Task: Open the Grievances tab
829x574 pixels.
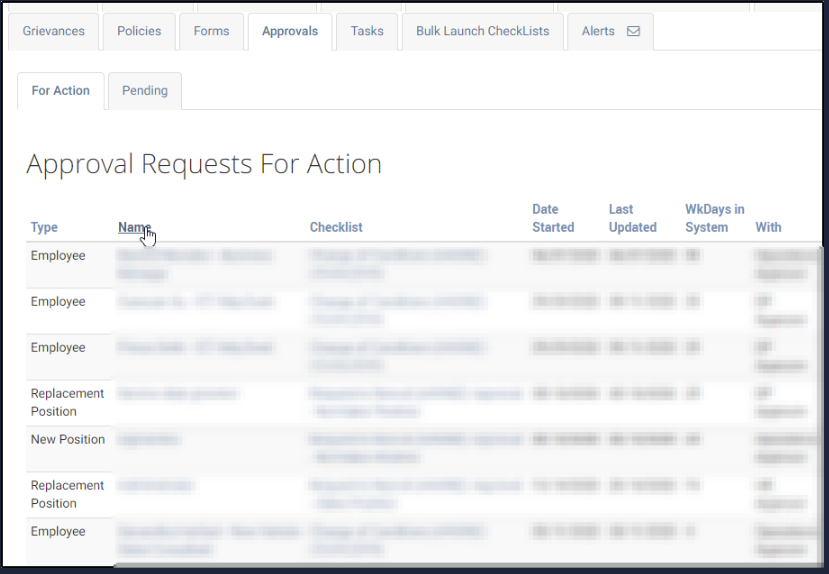Action: [53, 31]
